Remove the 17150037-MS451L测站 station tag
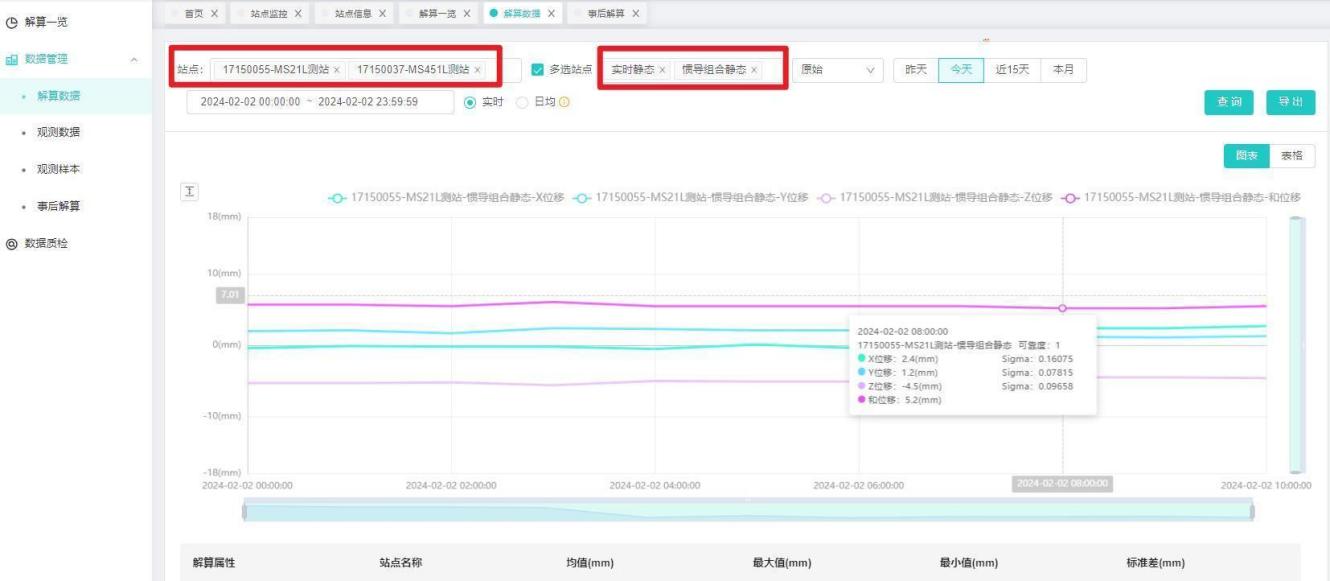This screenshot has height=581, width=1330. click(477, 70)
